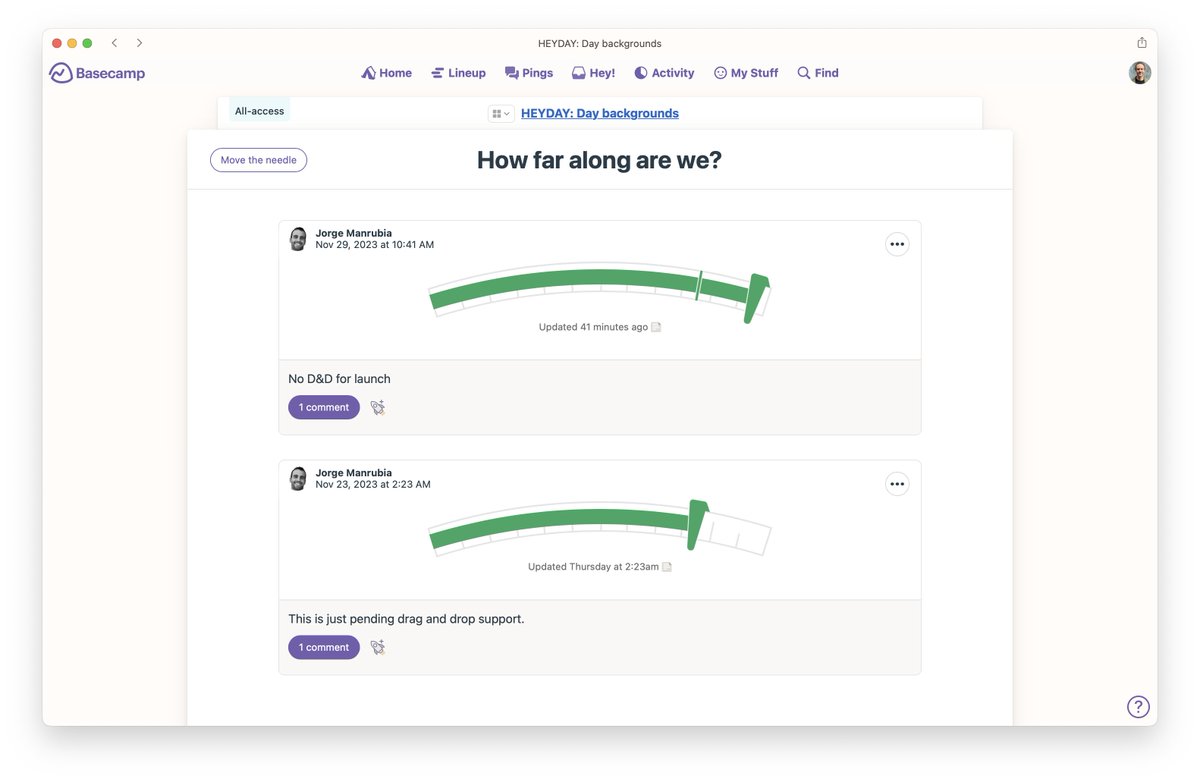Click note icon beside Updated 41 minutes ago
This screenshot has height=782, width=1200.
(x=656, y=327)
